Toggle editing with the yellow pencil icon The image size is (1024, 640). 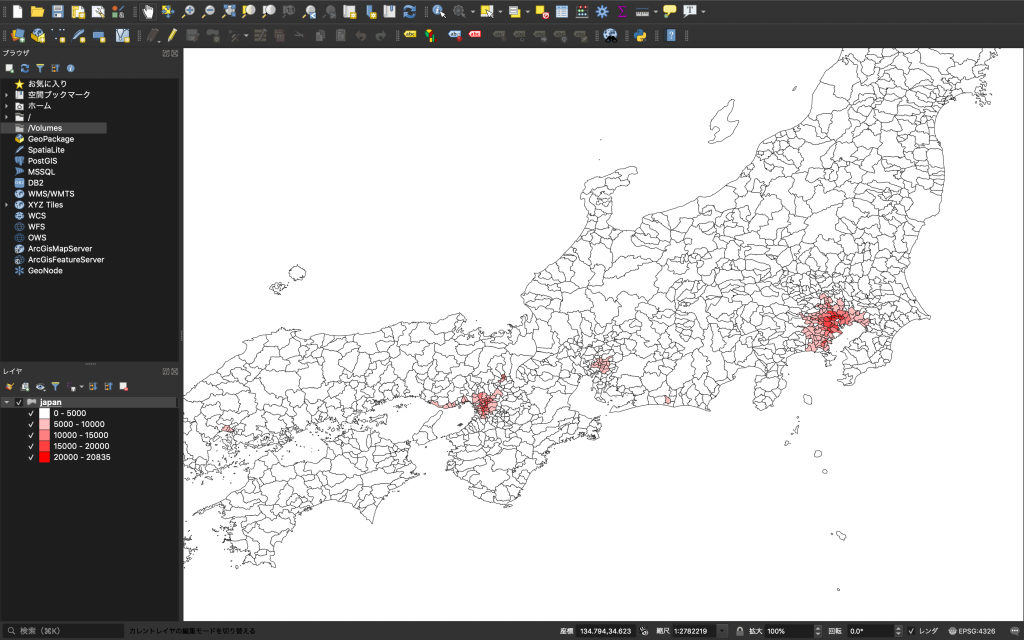point(172,35)
